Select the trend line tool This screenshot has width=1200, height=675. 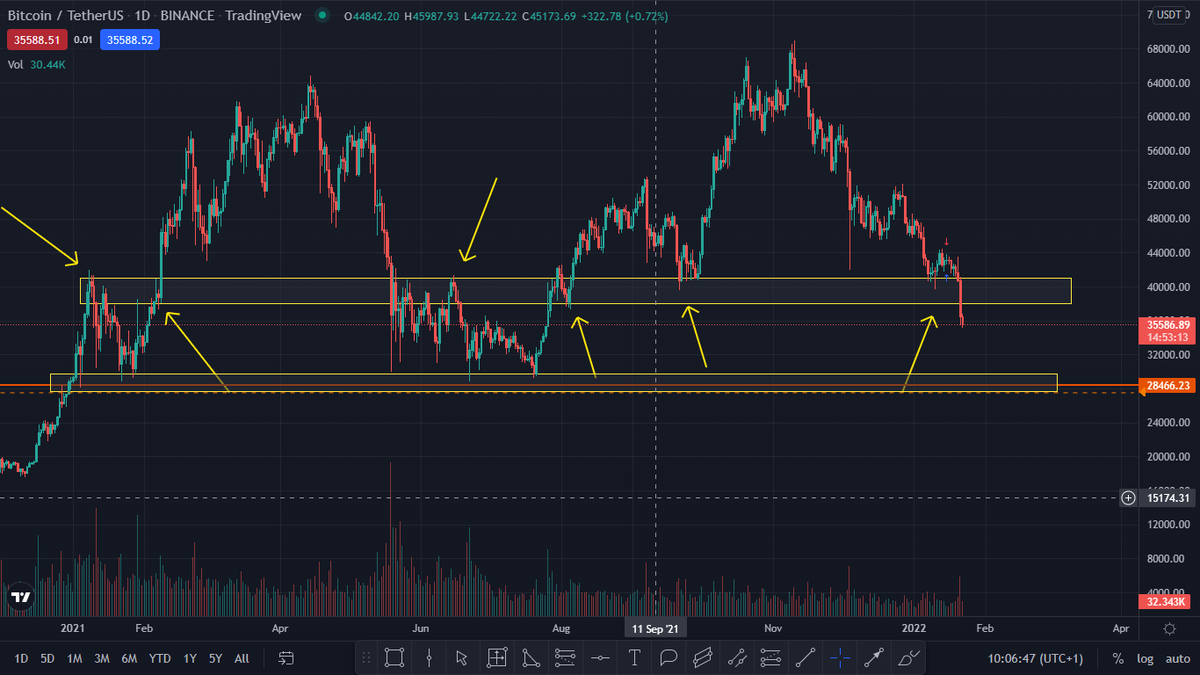point(805,658)
